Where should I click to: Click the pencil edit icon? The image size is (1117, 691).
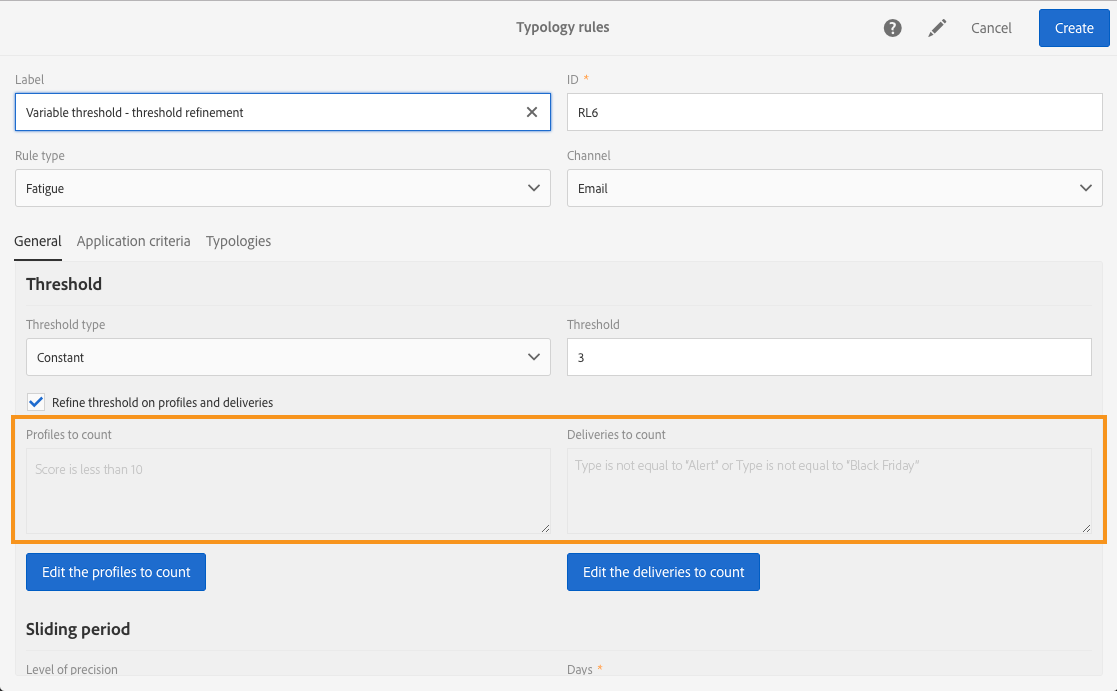click(937, 28)
